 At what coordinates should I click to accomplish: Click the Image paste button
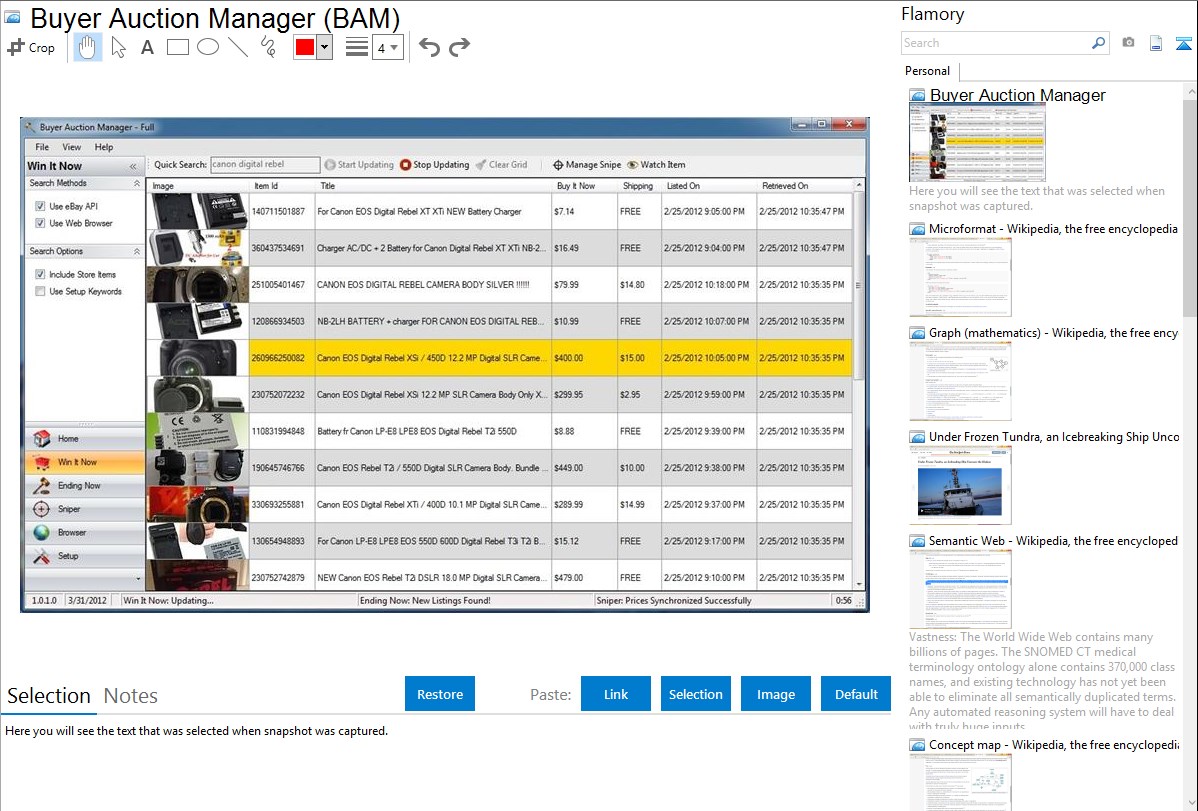click(775, 694)
